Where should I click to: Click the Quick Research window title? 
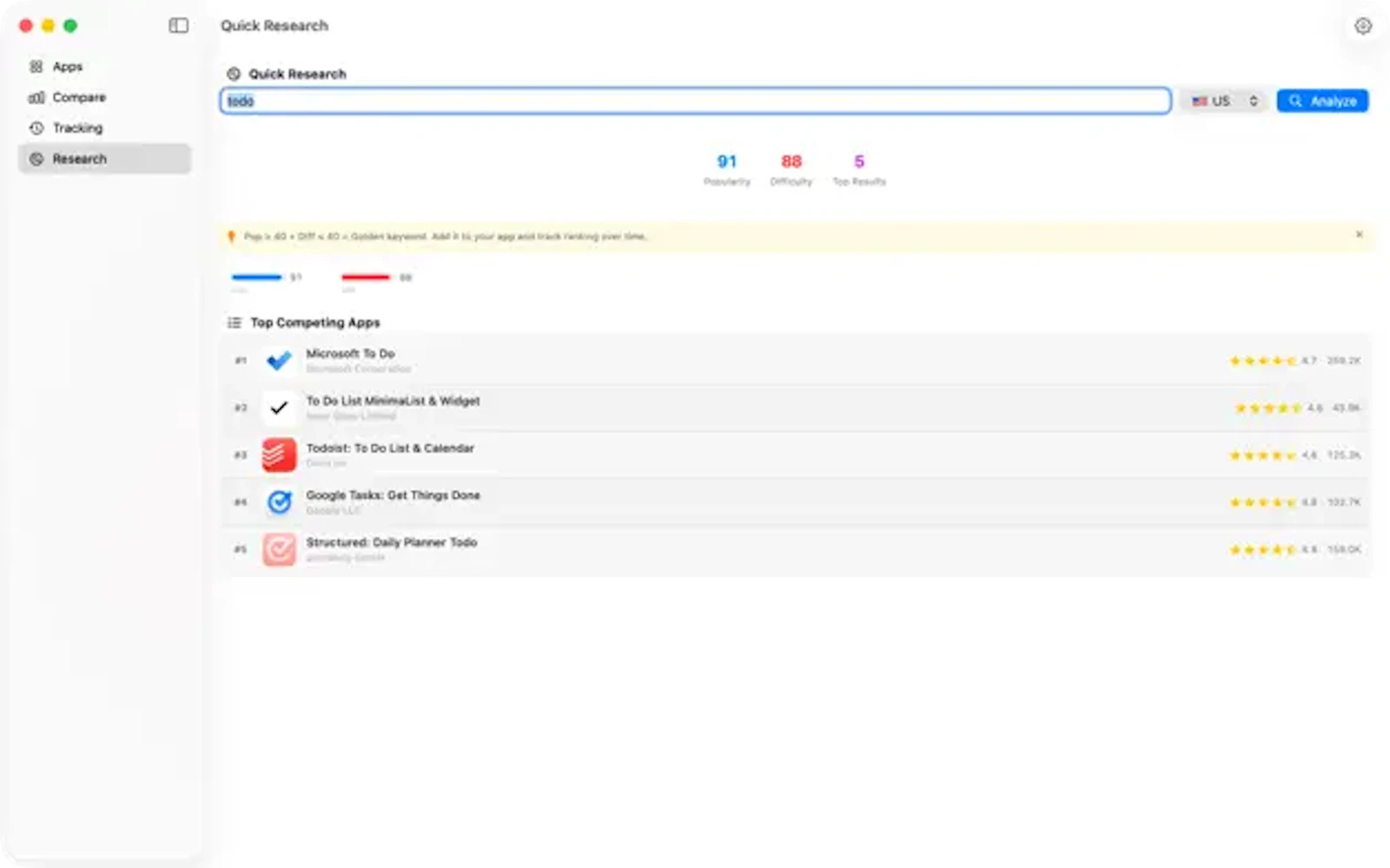pyautogui.click(x=275, y=25)
